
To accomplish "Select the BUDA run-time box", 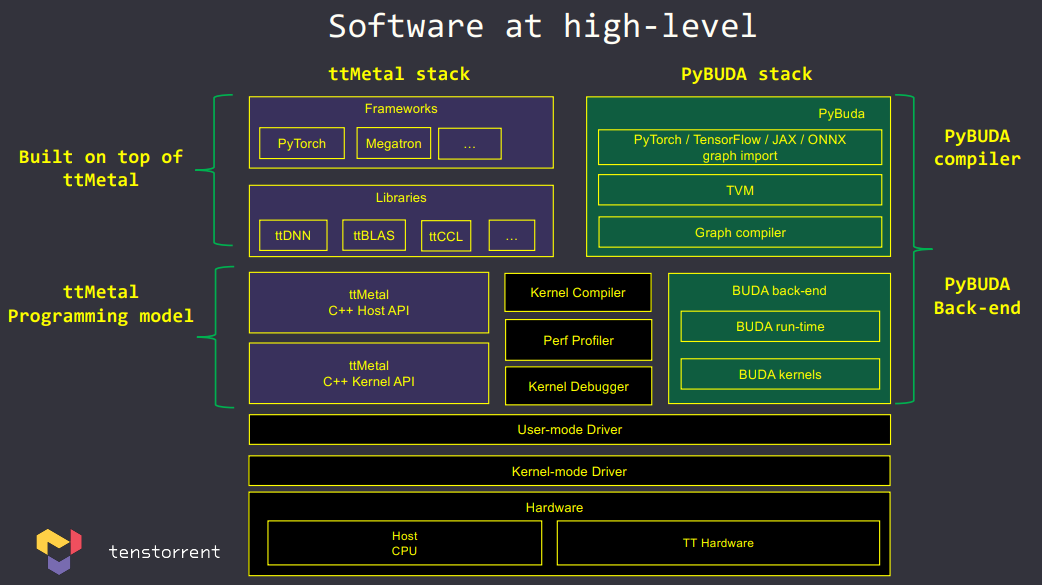I will click(780, 326).
